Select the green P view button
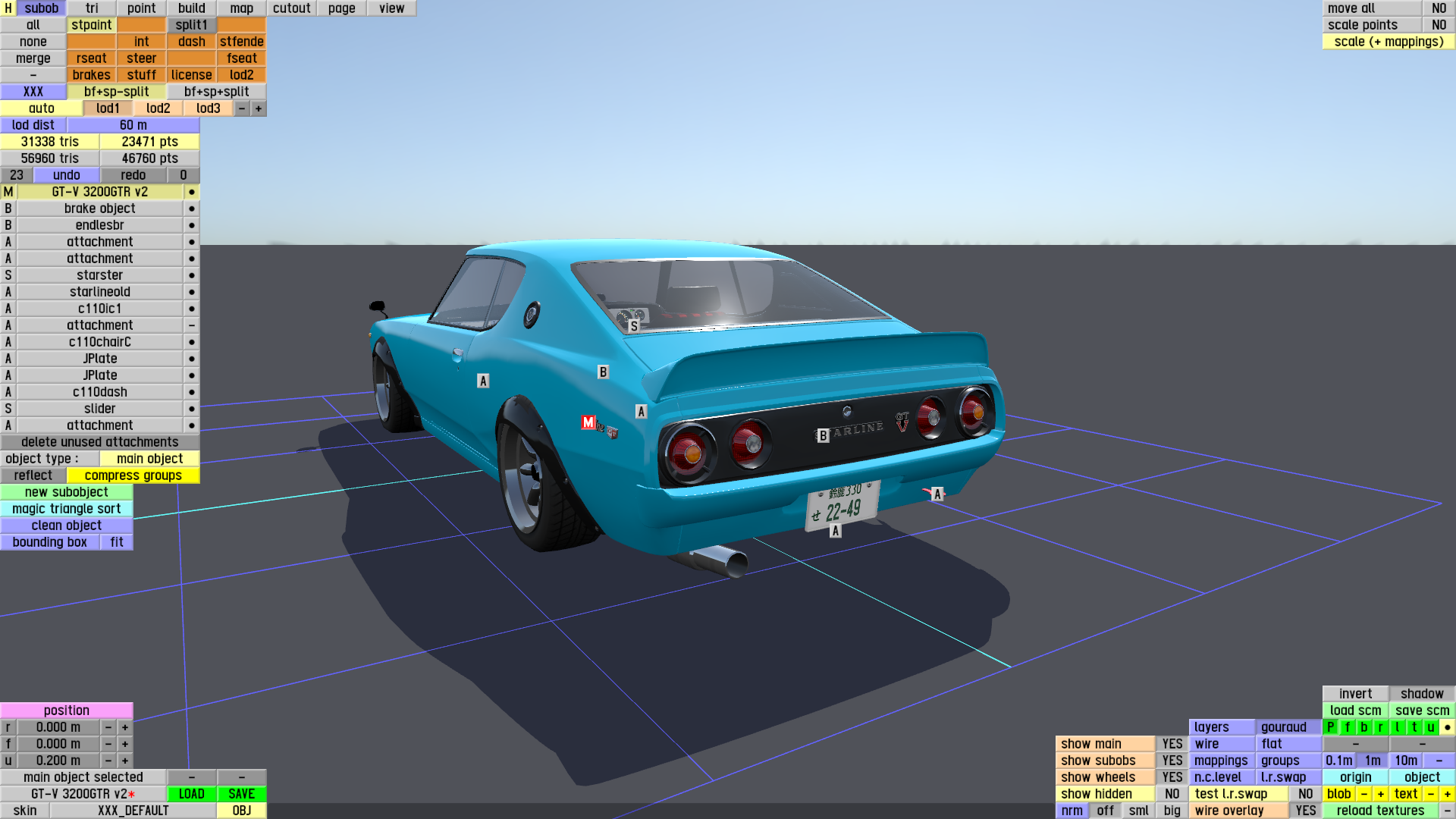 (1330, 727)
